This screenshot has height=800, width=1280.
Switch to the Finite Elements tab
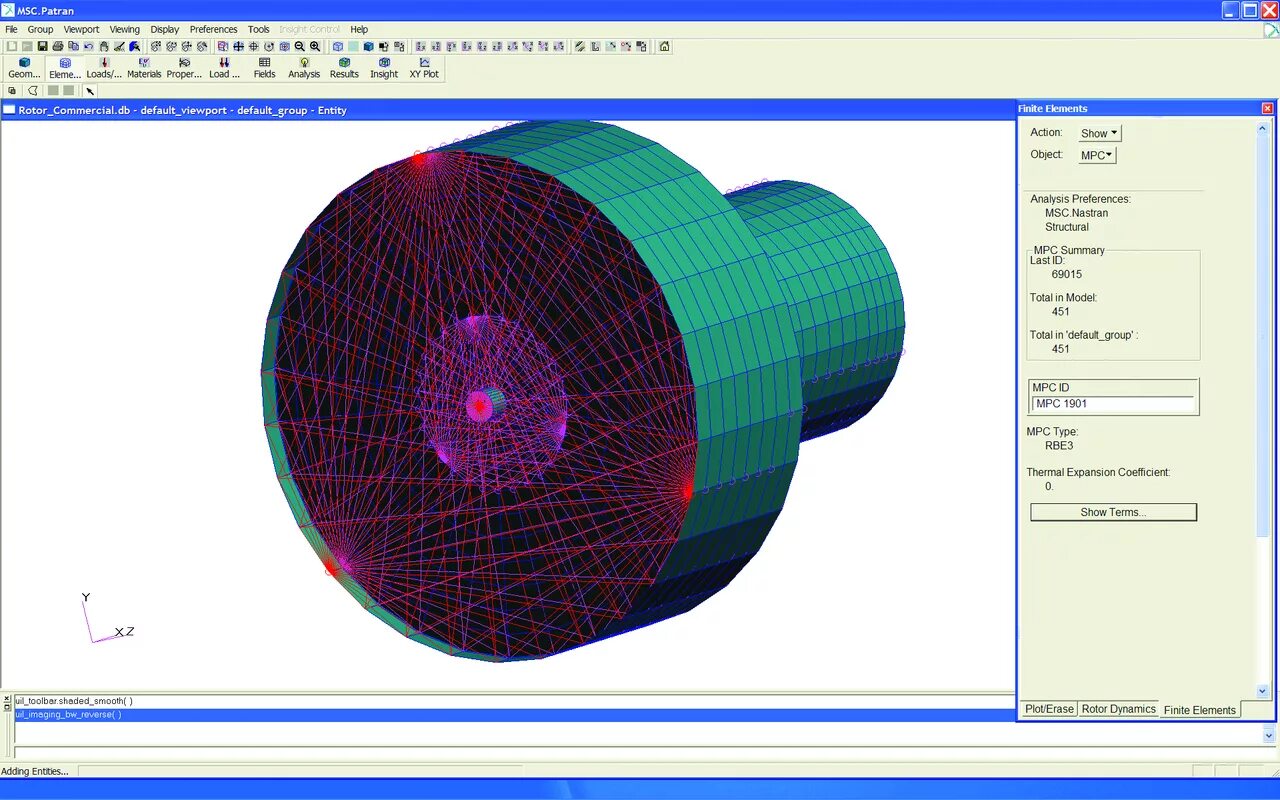point(1200,710)
